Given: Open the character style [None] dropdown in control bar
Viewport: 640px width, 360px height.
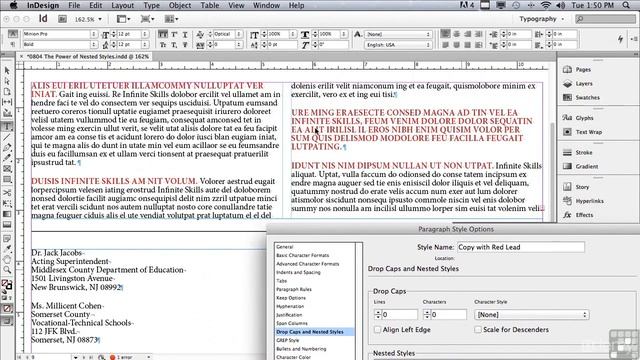Looking at the screenshot, I should point(398,34).
